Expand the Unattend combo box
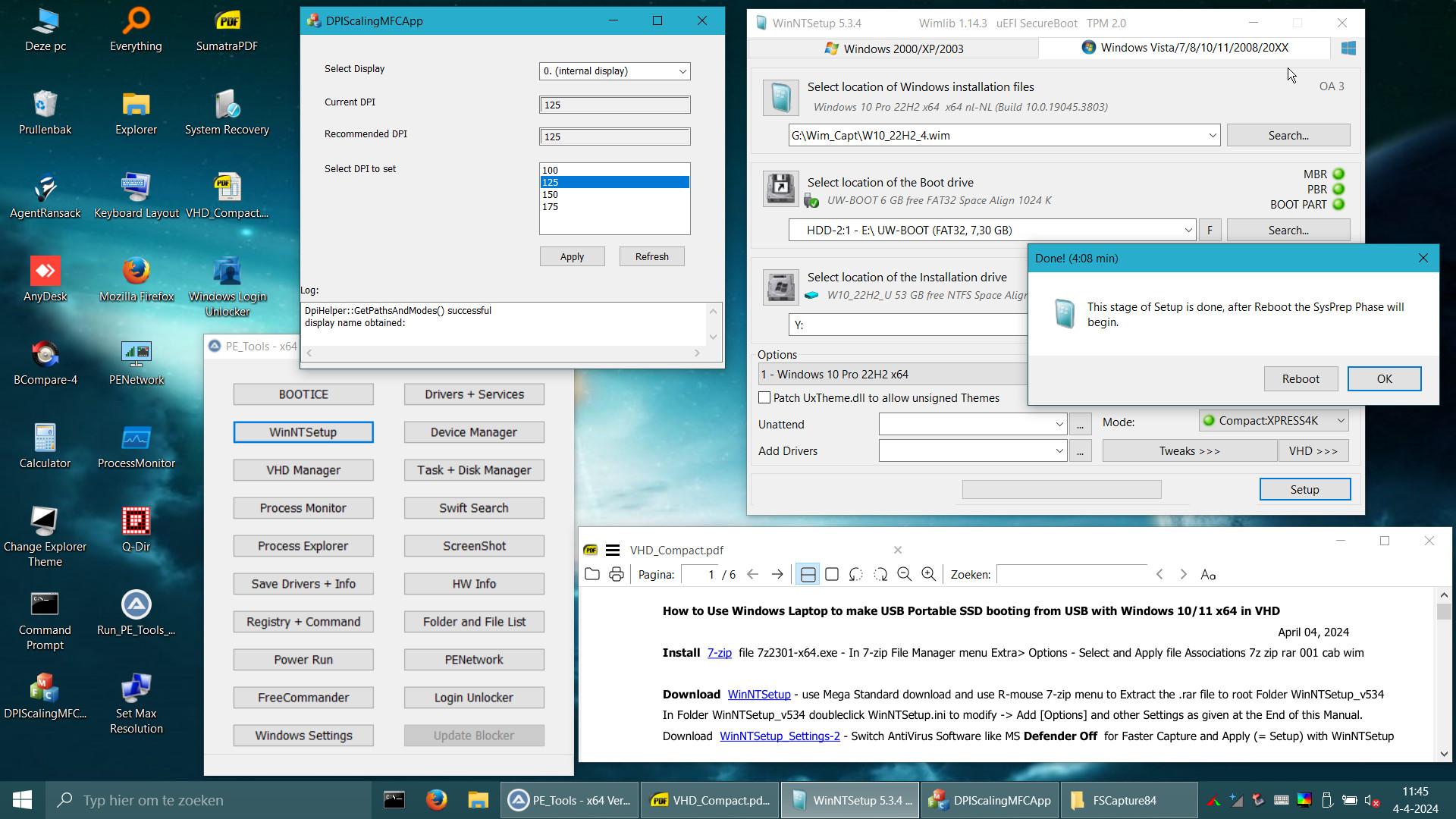This screenshot has width=1456, height=819. (1059, 425)
